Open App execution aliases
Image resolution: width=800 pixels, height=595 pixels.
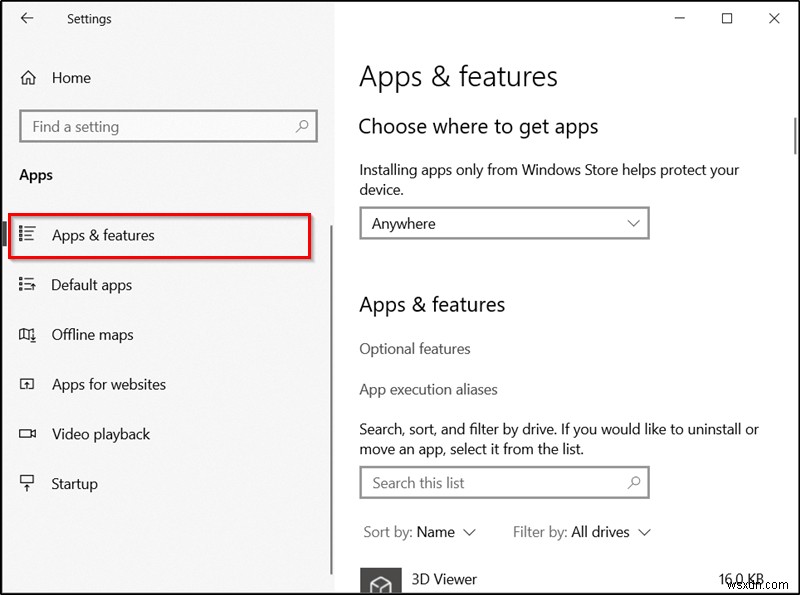[428, 390]
